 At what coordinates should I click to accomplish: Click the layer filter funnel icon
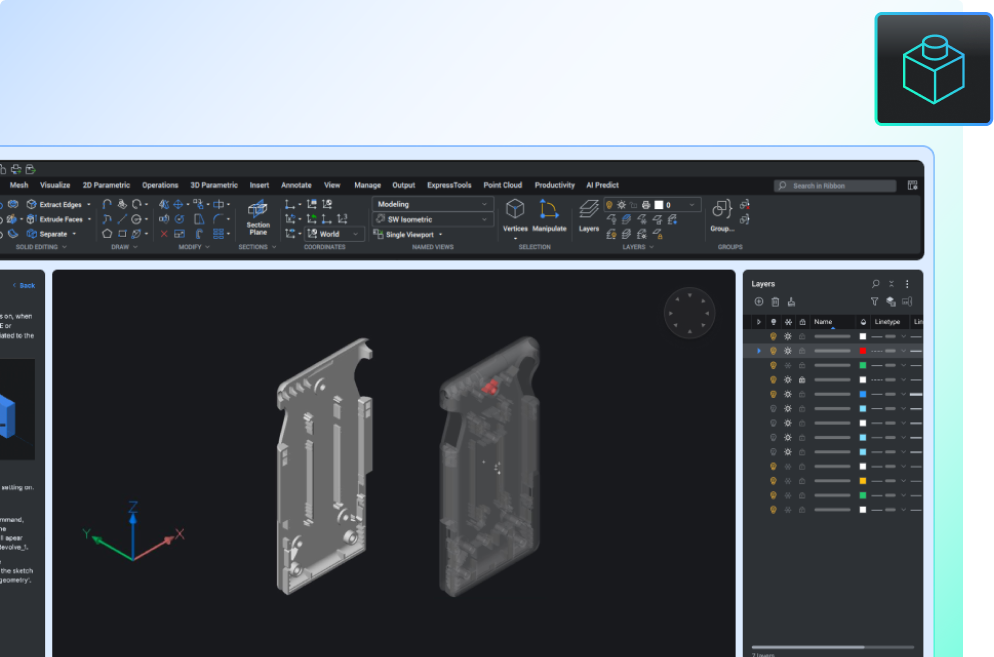(x=875, y=300)
